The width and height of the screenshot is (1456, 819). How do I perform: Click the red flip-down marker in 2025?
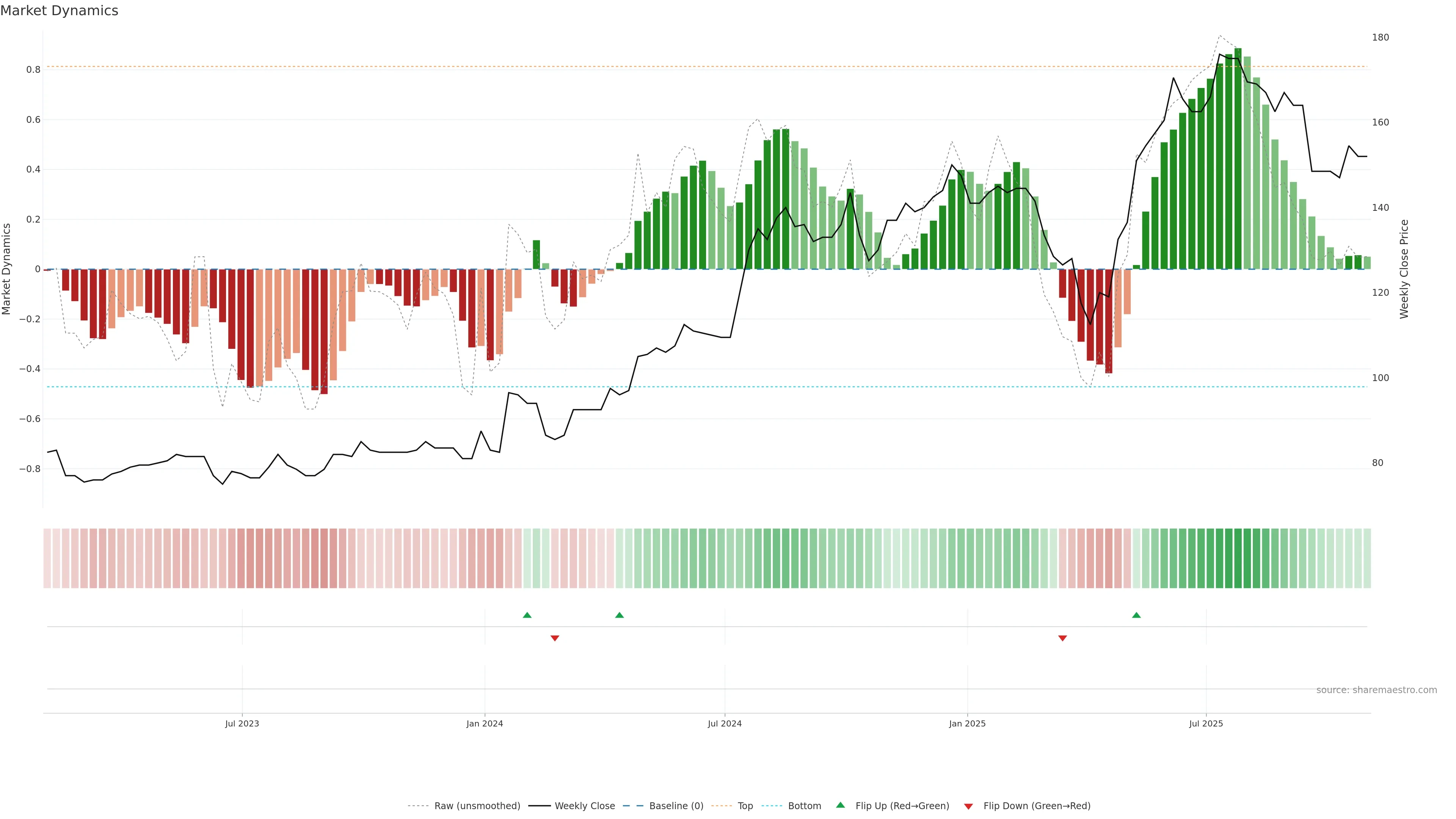[1062, 638]
